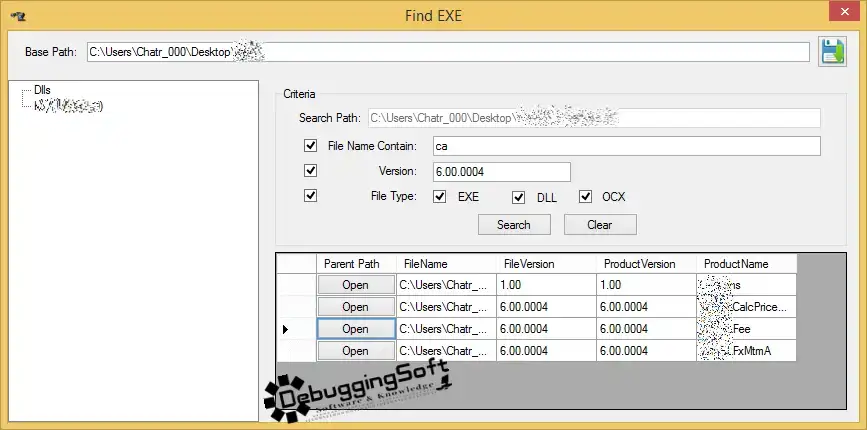Uncheck the EXE file type
Screen dimensions: 867x430
click(x=439, y=197)
